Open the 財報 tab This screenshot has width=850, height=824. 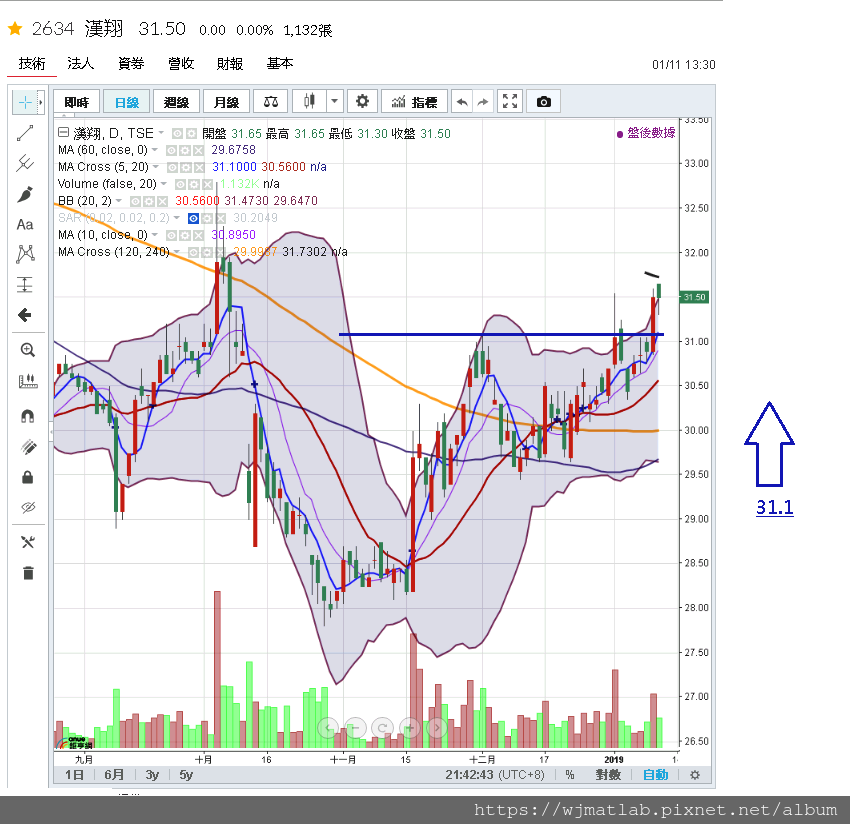pyautogui.click(x=230, y=63)
